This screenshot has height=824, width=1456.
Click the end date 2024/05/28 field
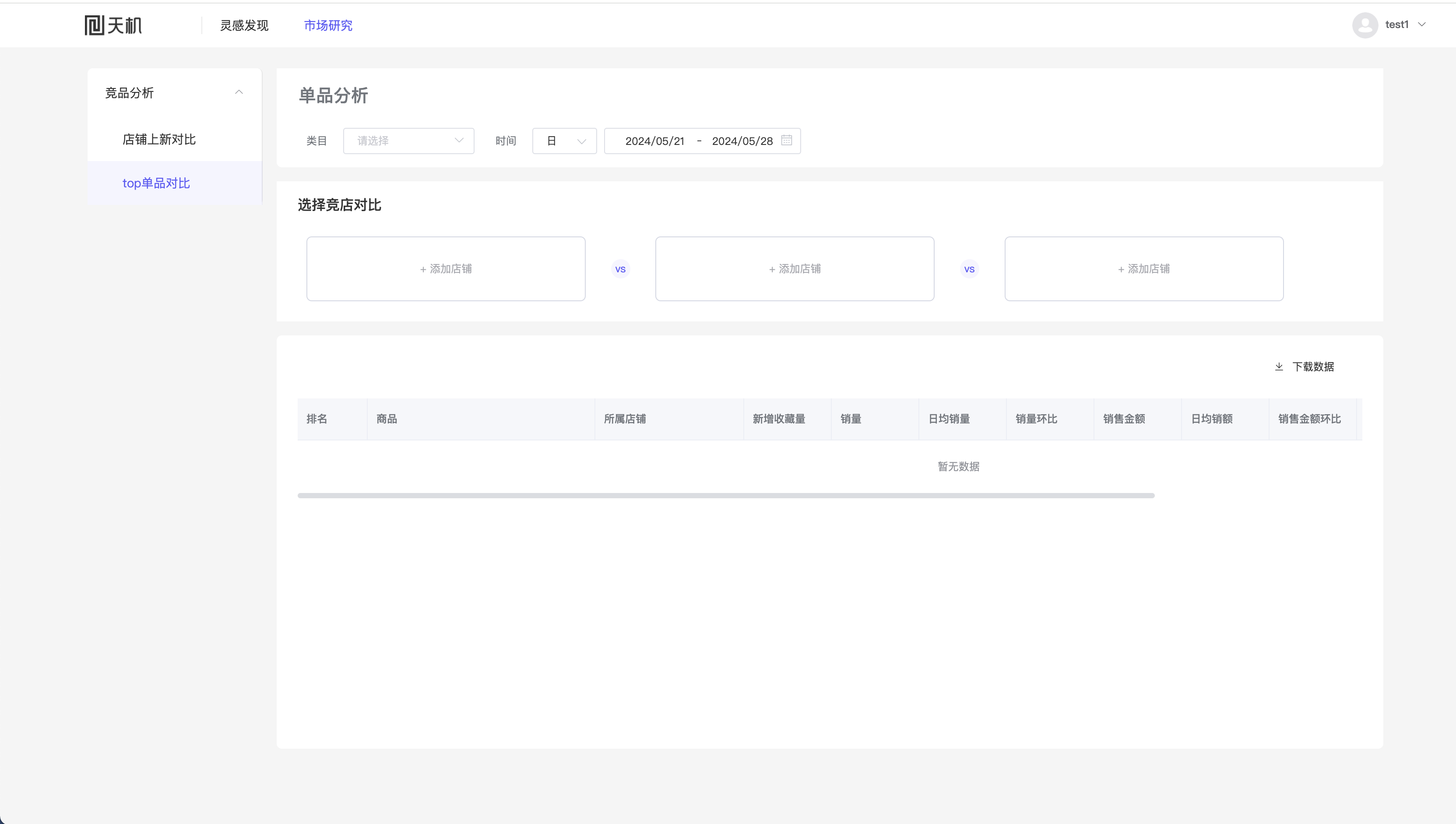click(x=742, y=141)
